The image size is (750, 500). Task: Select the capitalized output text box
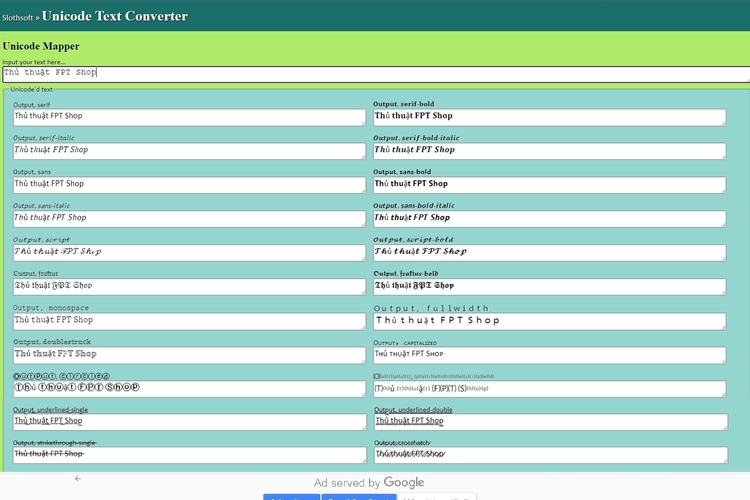tap(550, 356)
